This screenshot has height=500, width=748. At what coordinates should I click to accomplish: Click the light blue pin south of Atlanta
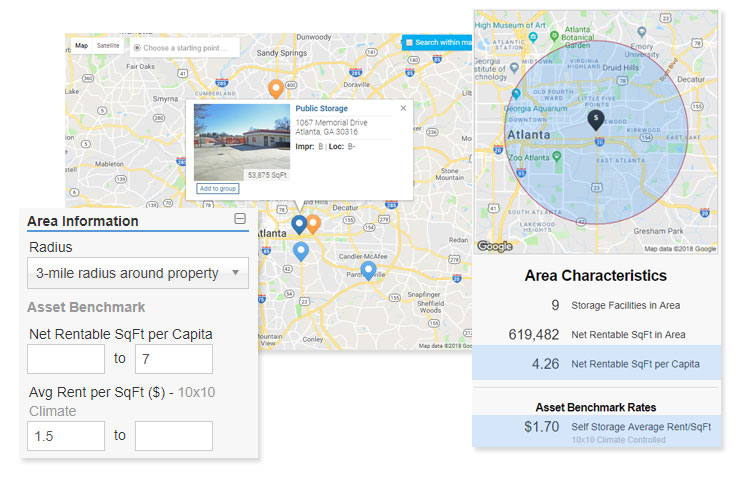pos(300,250)
